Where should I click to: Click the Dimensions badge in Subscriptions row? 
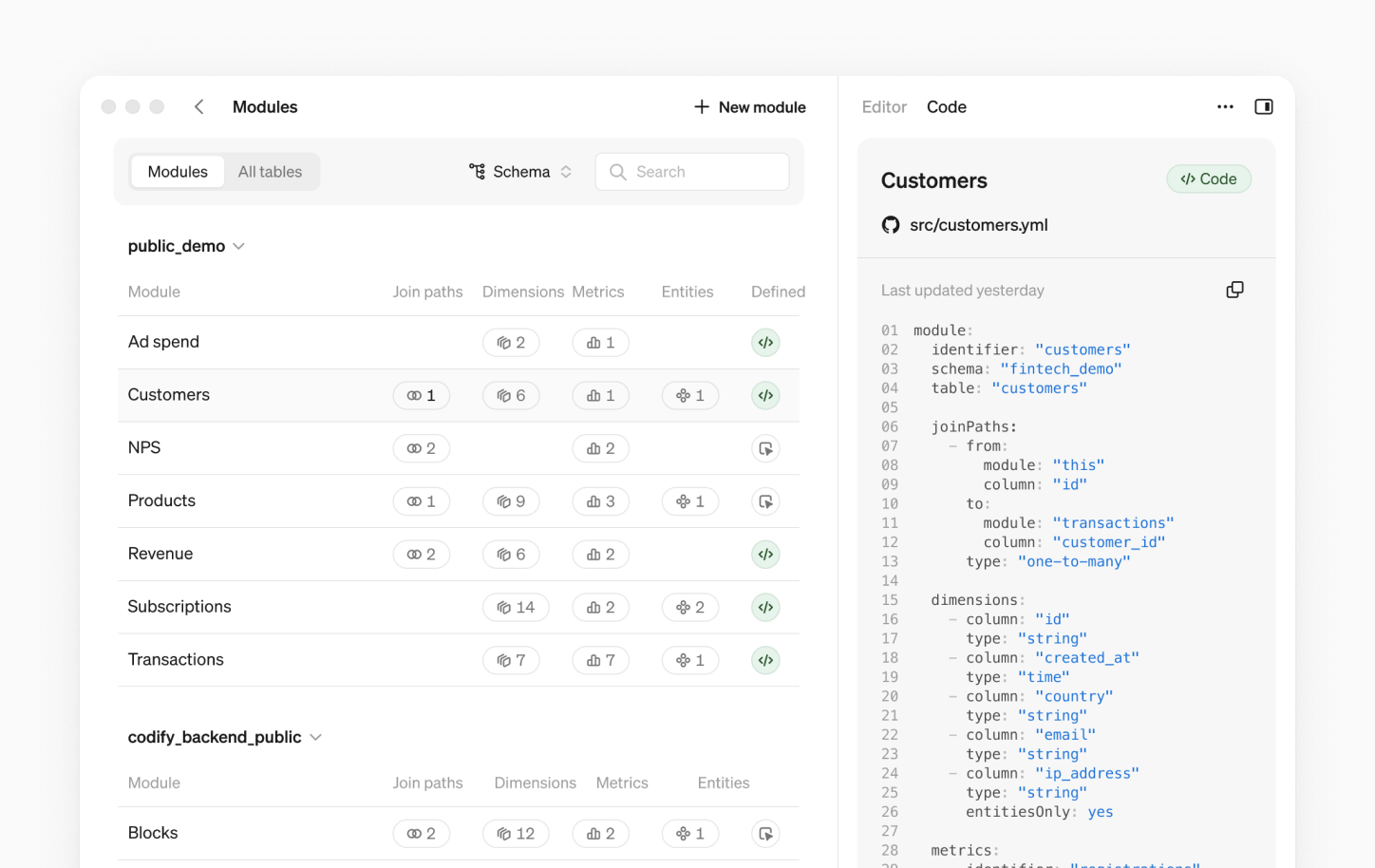coord(516,608)
